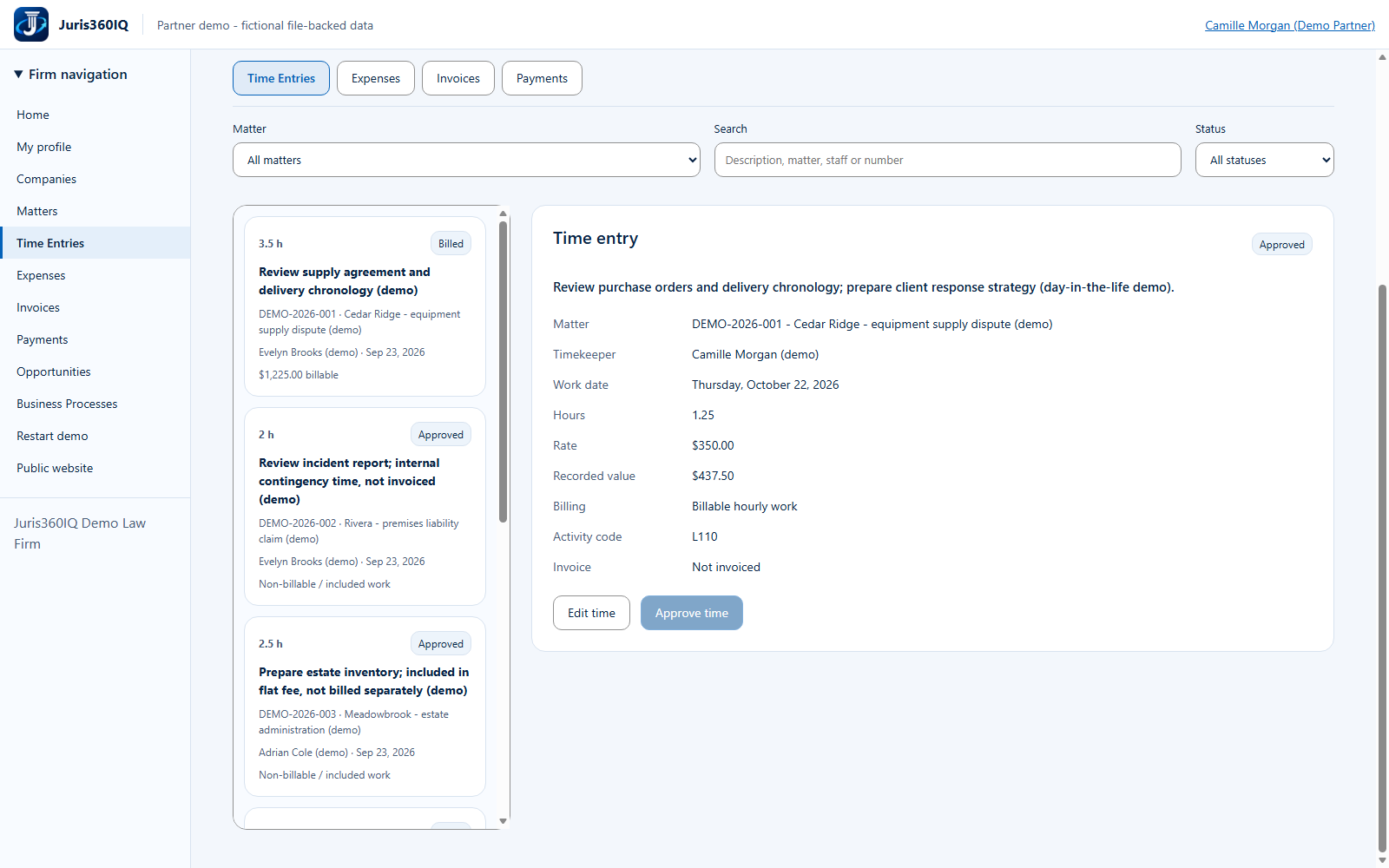
Task: Open Expenses in sidebar navigation
Action: [95, 275]
